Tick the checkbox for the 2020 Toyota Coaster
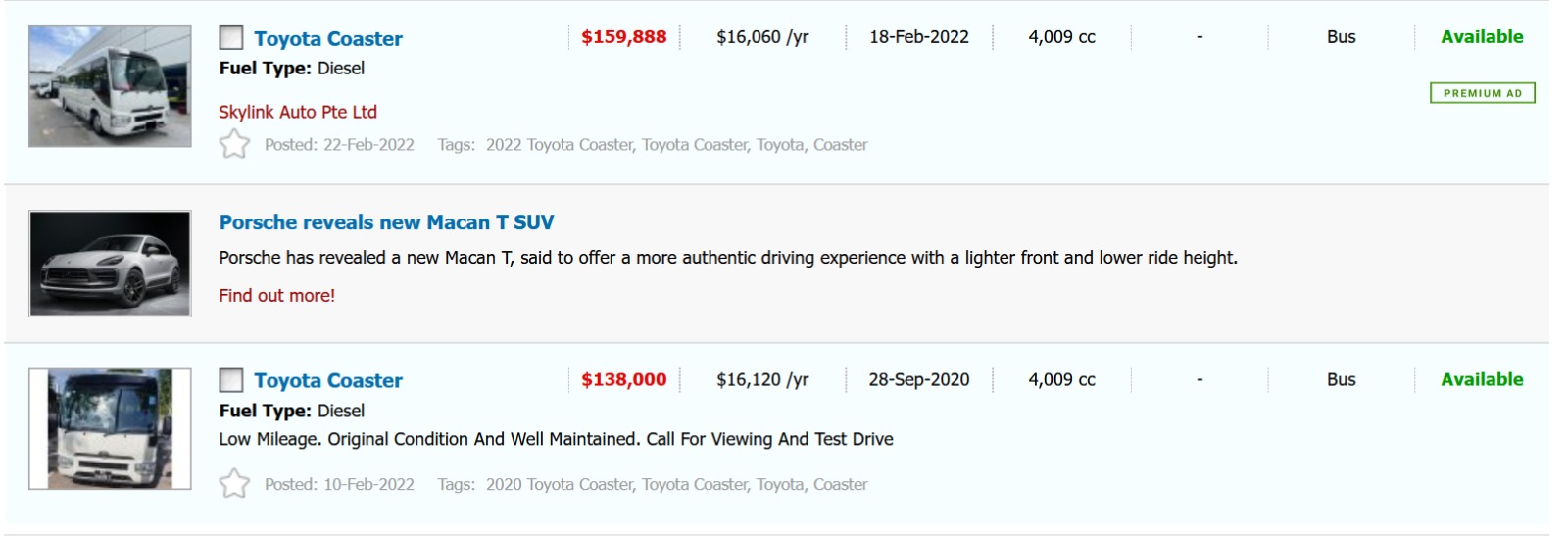 click(x=231, y=380)
